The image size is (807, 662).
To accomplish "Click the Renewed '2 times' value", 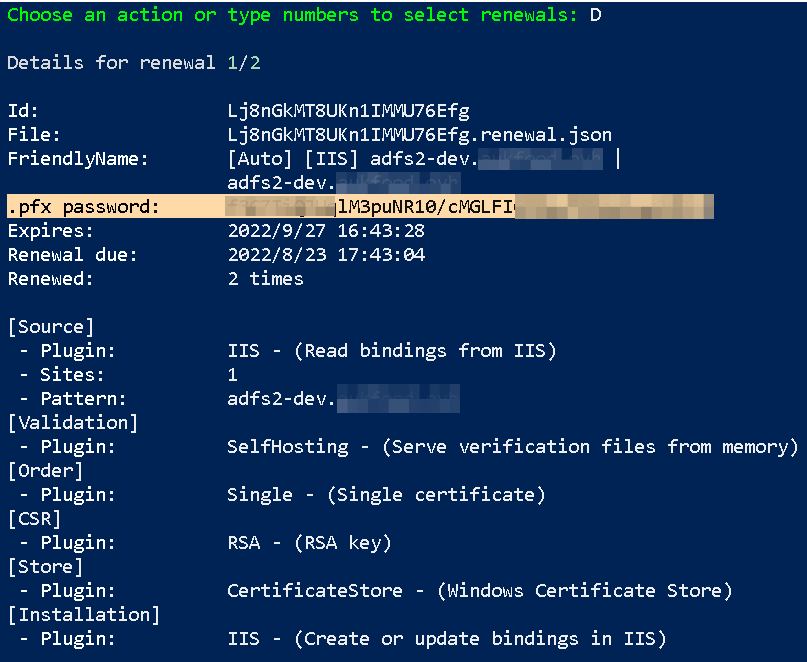I will click(x=266, y=278).
